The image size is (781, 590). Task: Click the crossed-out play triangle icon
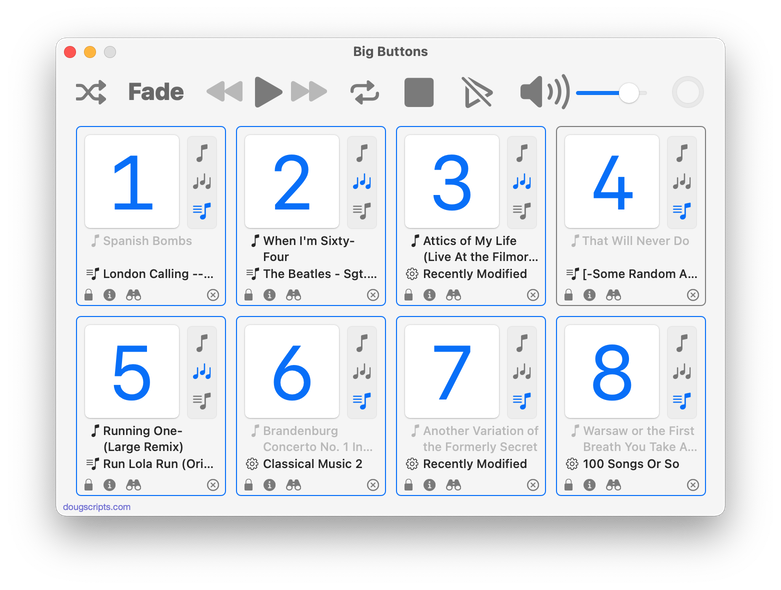tap(477, 92)
